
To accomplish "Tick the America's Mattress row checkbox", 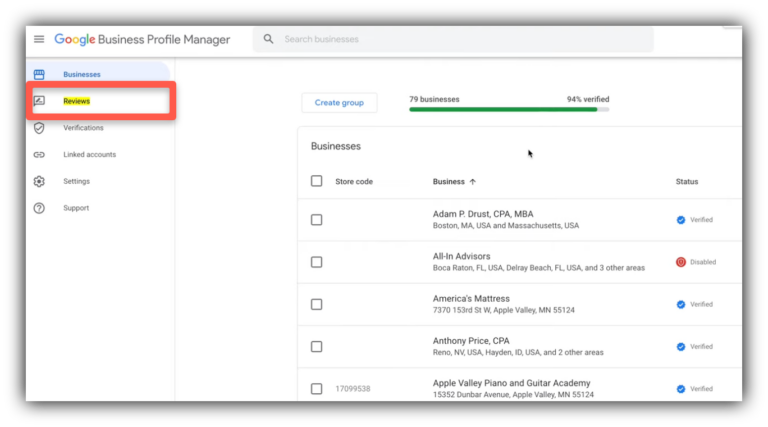I will (316, 304).
